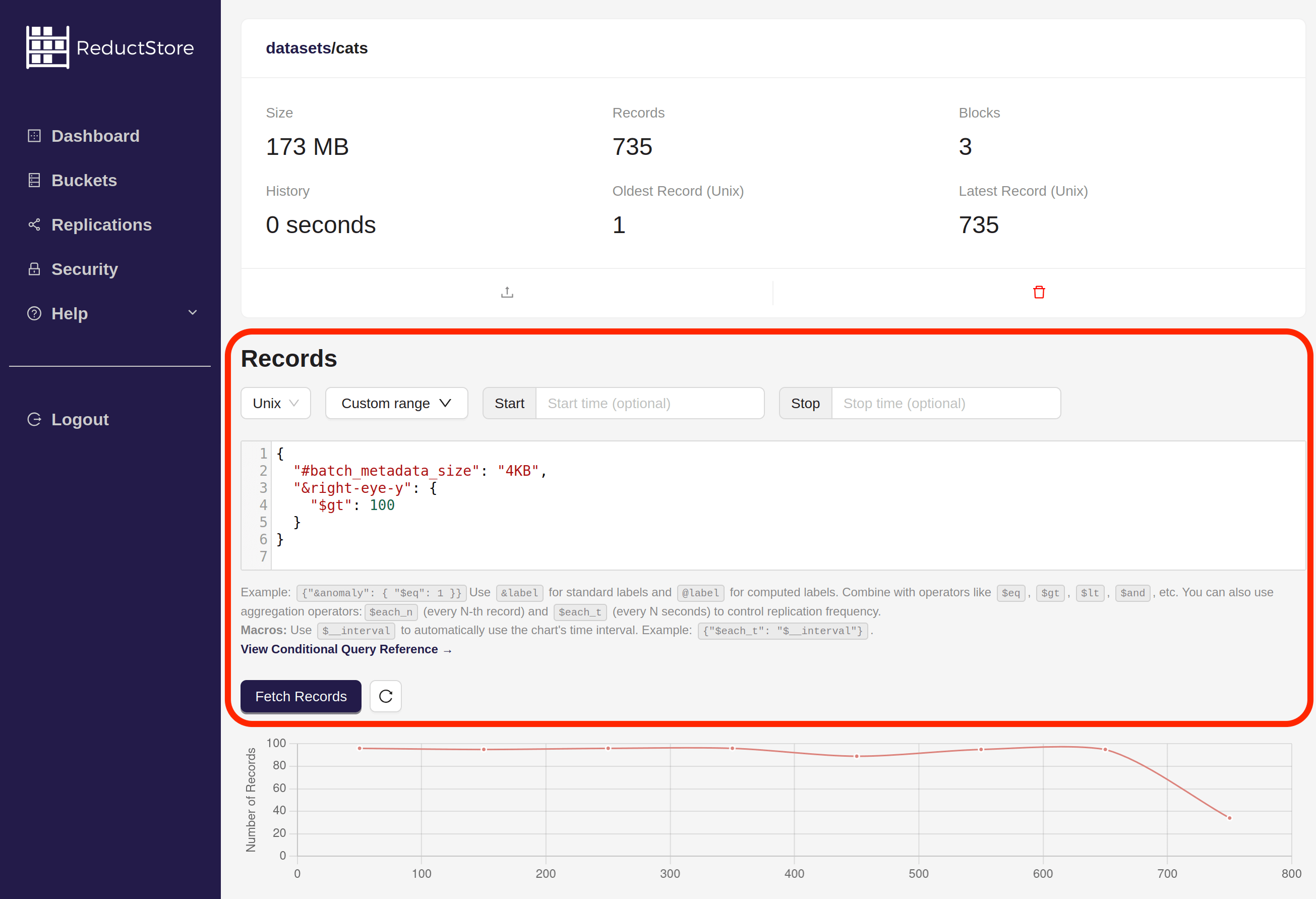1316x899 pixels.
Task: Log out using the Logout control
Action: pyautogui.click(x=80, y=419)
